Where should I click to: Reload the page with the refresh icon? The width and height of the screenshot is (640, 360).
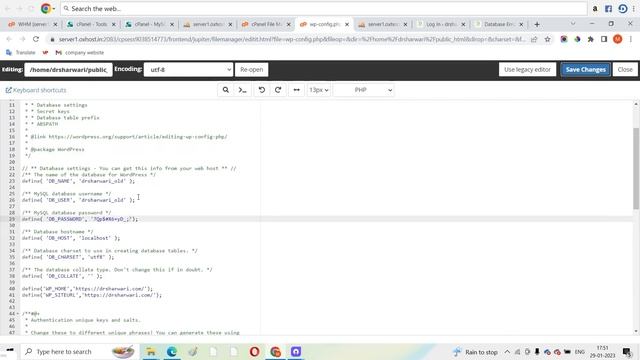tap(36, 39)
